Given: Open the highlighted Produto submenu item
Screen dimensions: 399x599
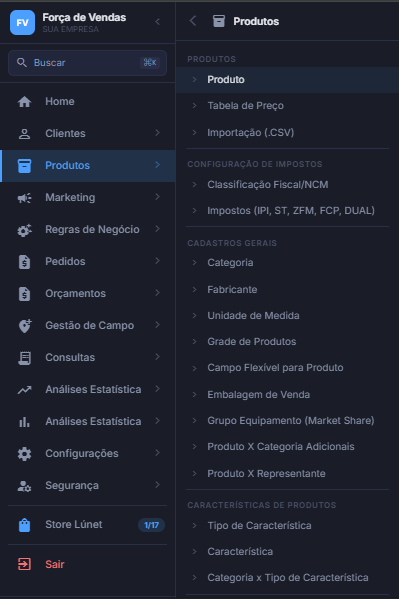Looking at the screenshot, I should click(x=287, y=80).
